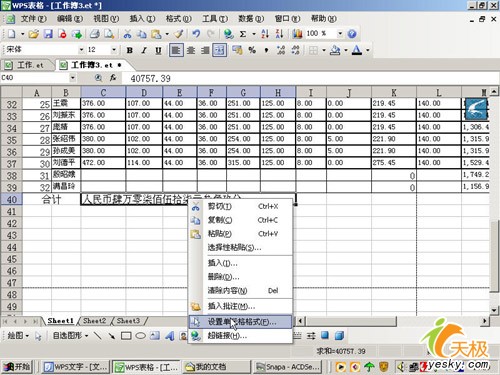Toggle Bold formatting
This screenshot has height=375, width=500.
[x=130, y=50]
